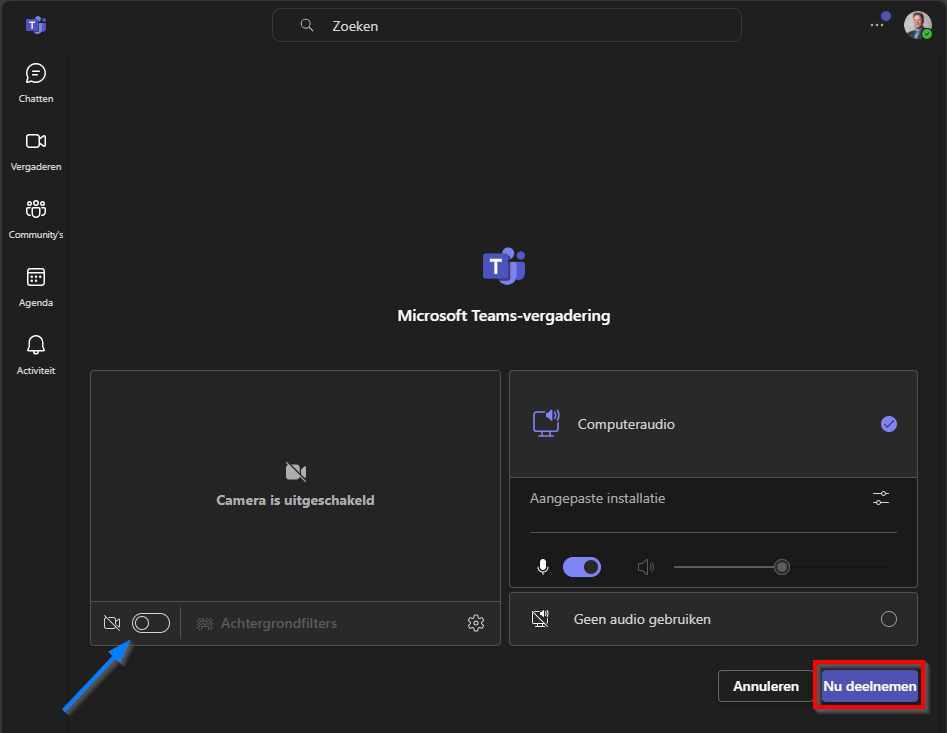The height and width of the screenshot is (733, 947).
Task: Toggle the camera switch on
Action: click(x=150, y=623)
